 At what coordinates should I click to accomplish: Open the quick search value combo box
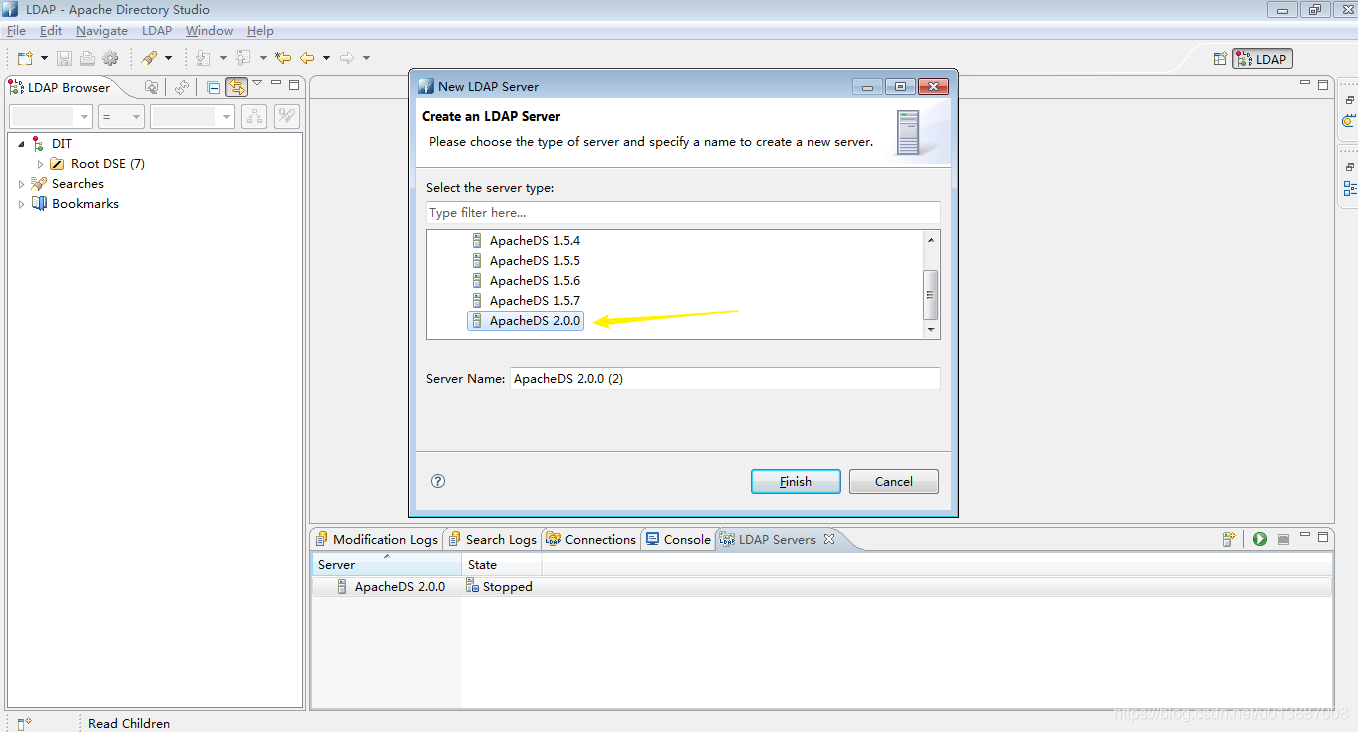pos(193,117)
